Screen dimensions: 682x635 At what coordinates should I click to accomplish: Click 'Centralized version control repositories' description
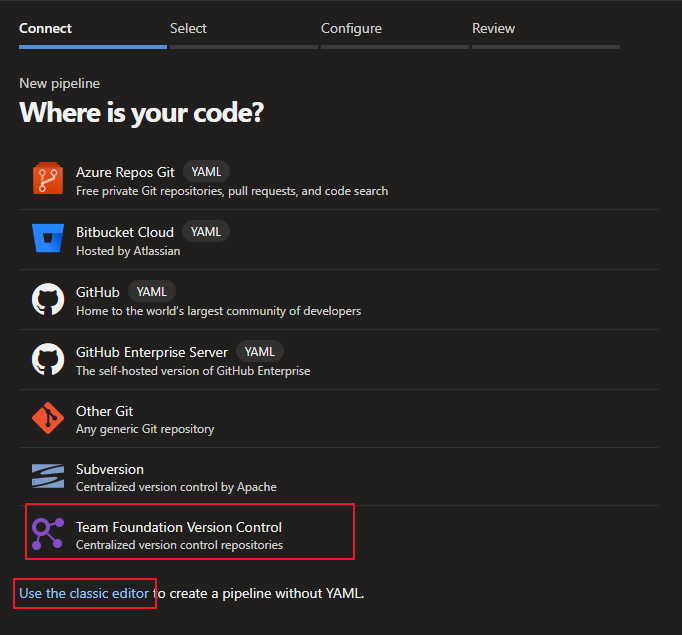point(179,545)
